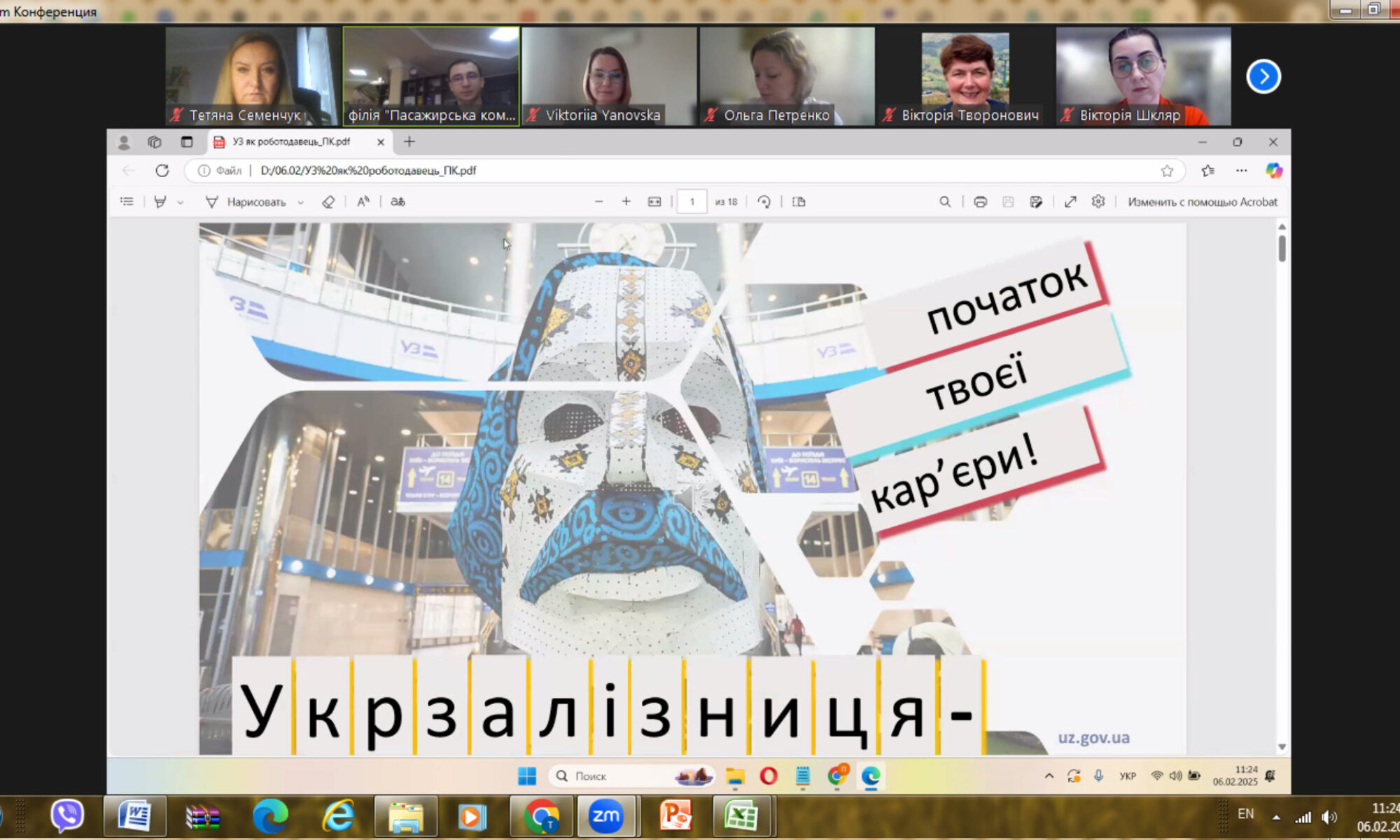
Task: Open Opera browser in shared screen taskbar
Action: click(769, 776)
